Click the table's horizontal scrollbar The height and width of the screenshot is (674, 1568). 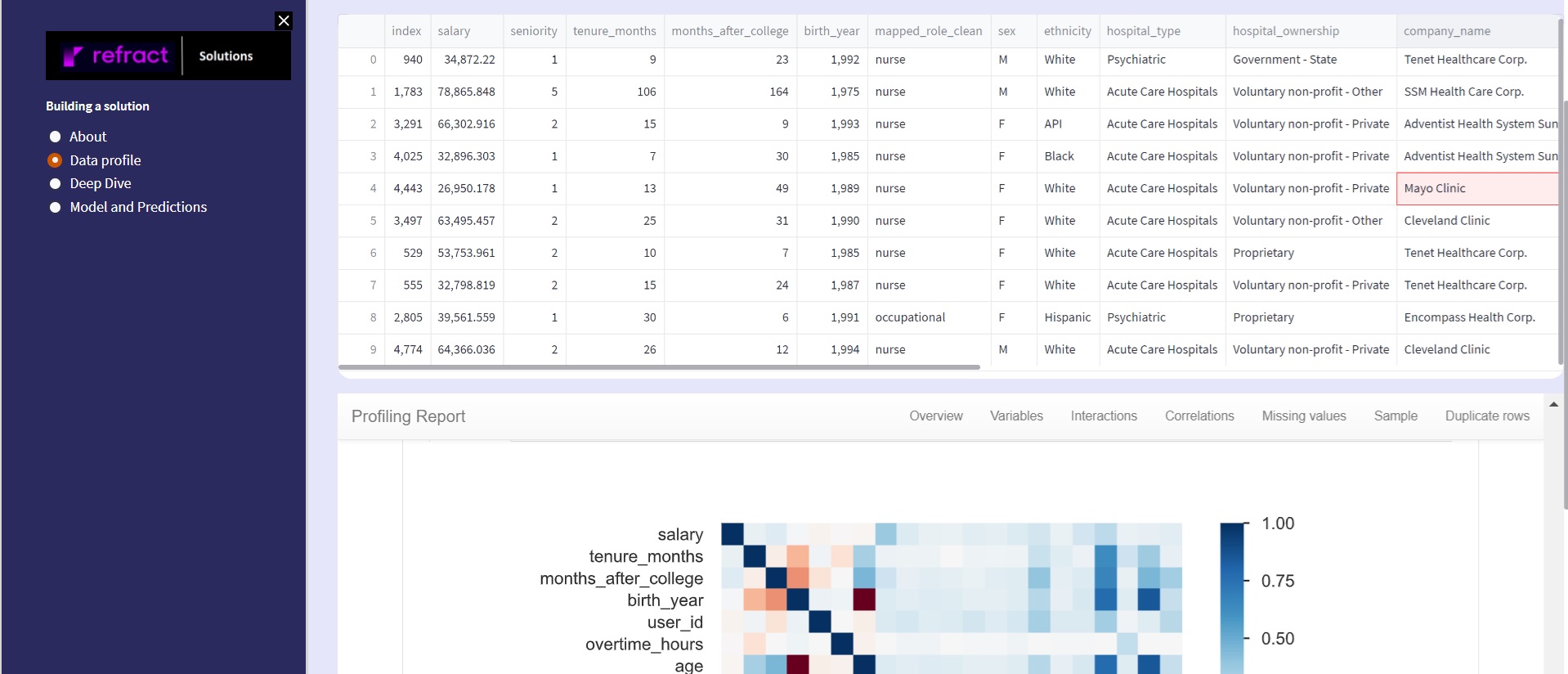click(x=659, y=367)
